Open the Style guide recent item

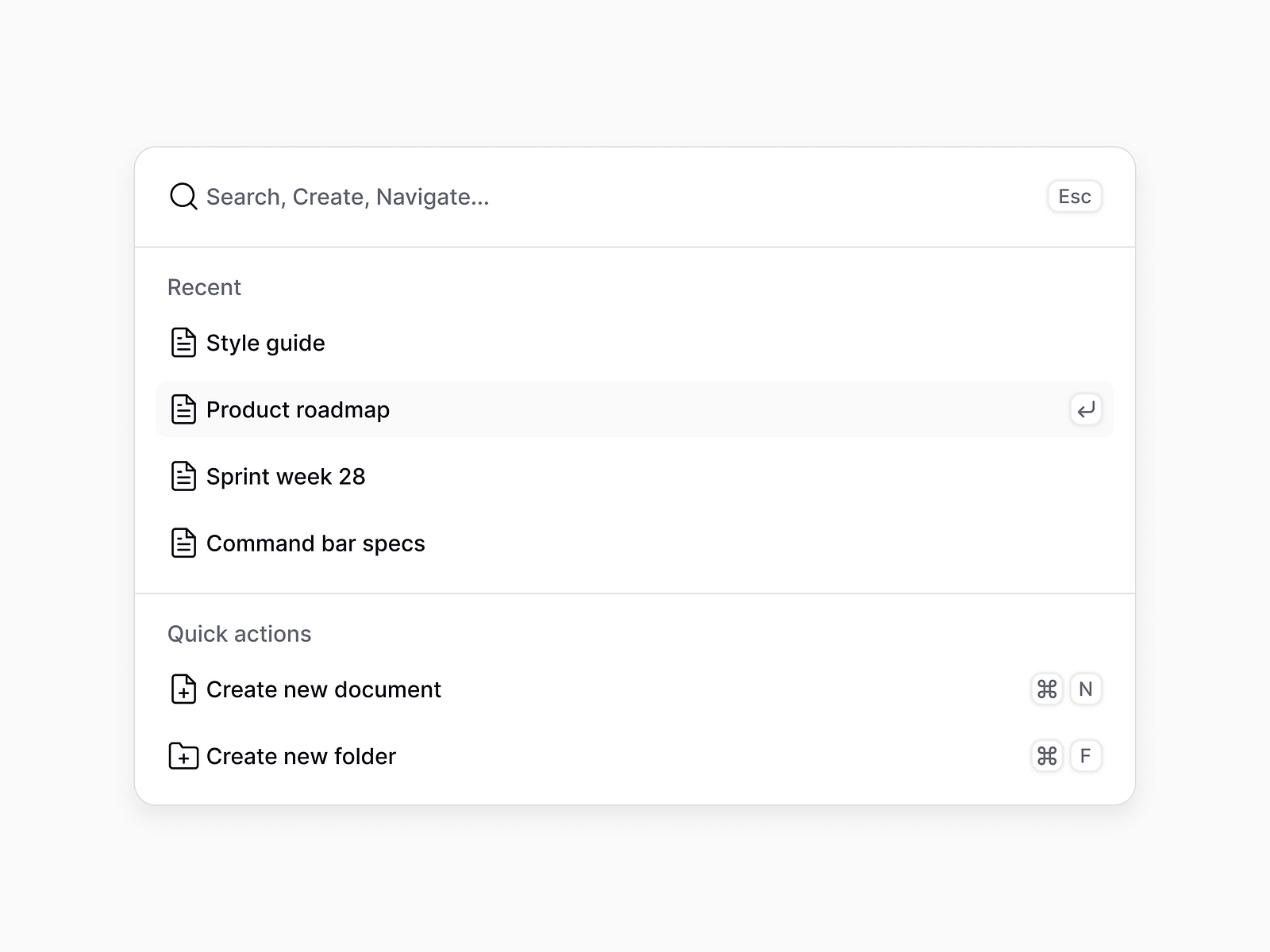point(266,343)
